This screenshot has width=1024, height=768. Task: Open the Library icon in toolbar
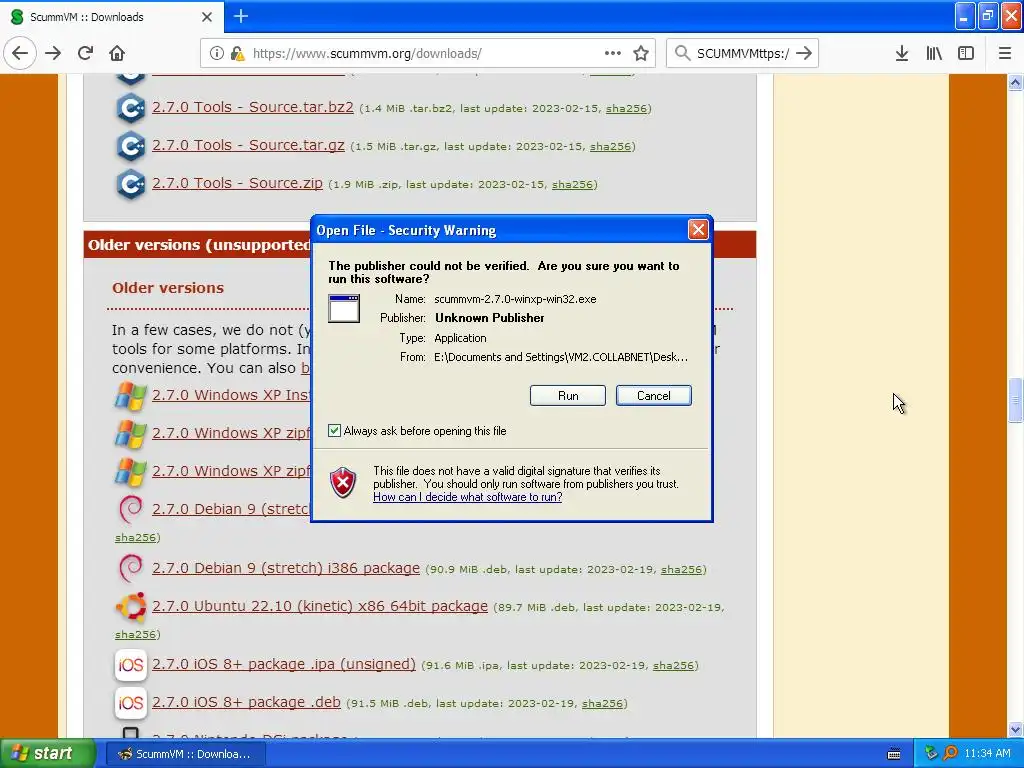934,53
